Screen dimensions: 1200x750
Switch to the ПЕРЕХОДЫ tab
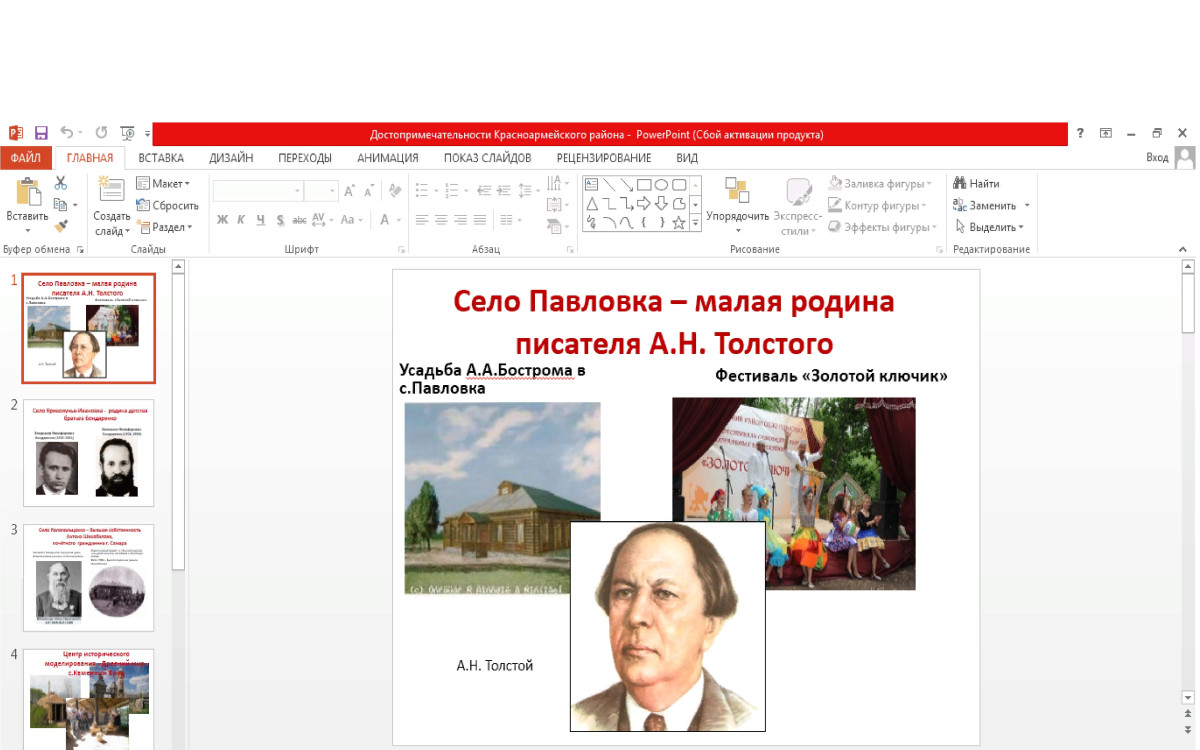click(305, 158)
